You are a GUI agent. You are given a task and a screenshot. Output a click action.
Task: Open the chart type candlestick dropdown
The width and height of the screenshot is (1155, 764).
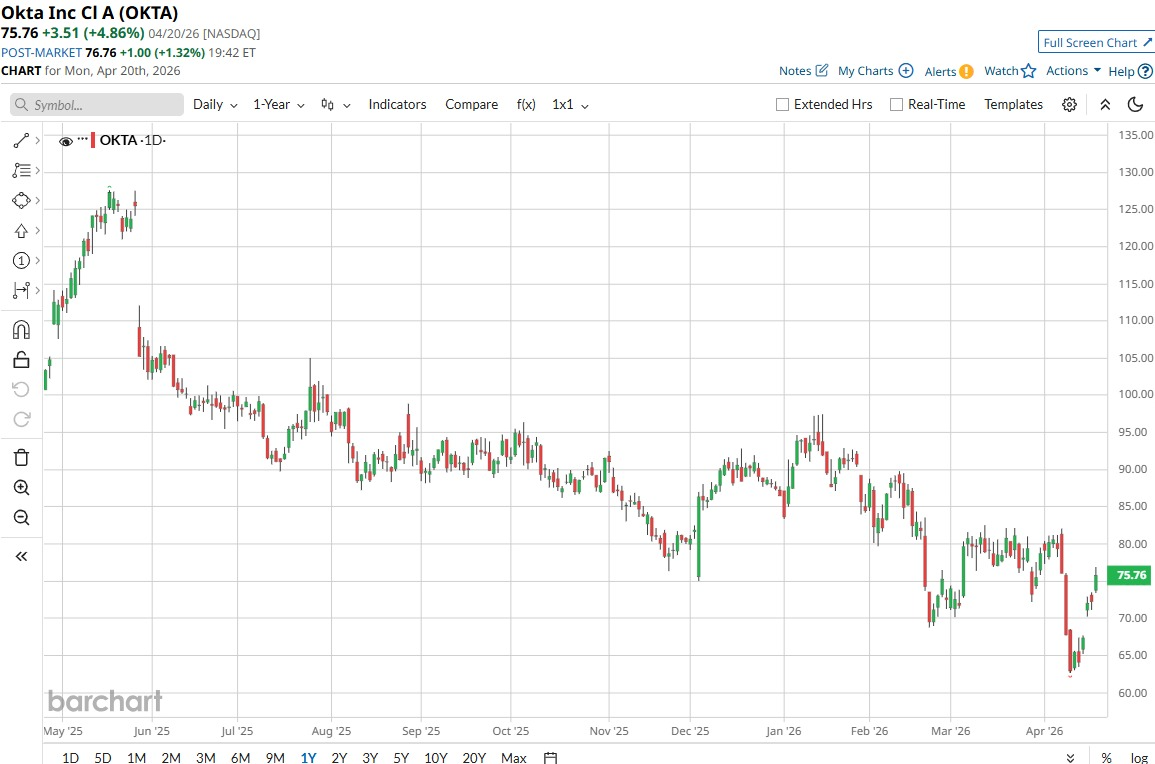pyautogui.click(x=335, y=105)
